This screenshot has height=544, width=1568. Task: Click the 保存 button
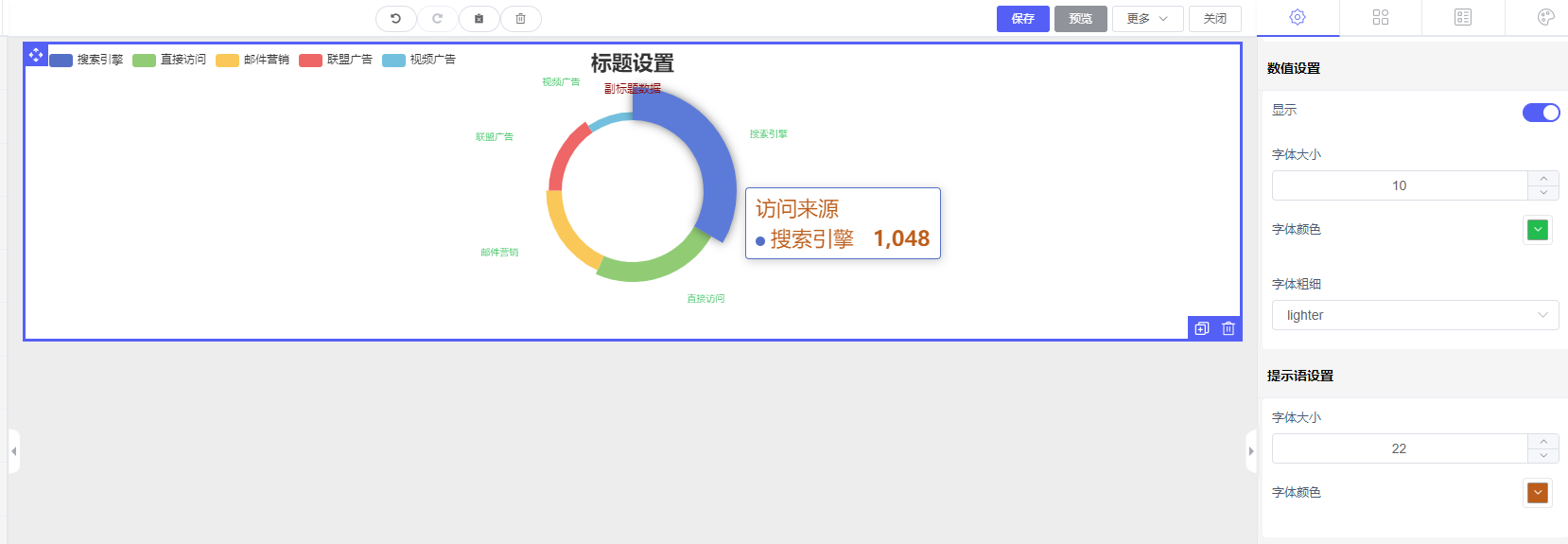1022,19
